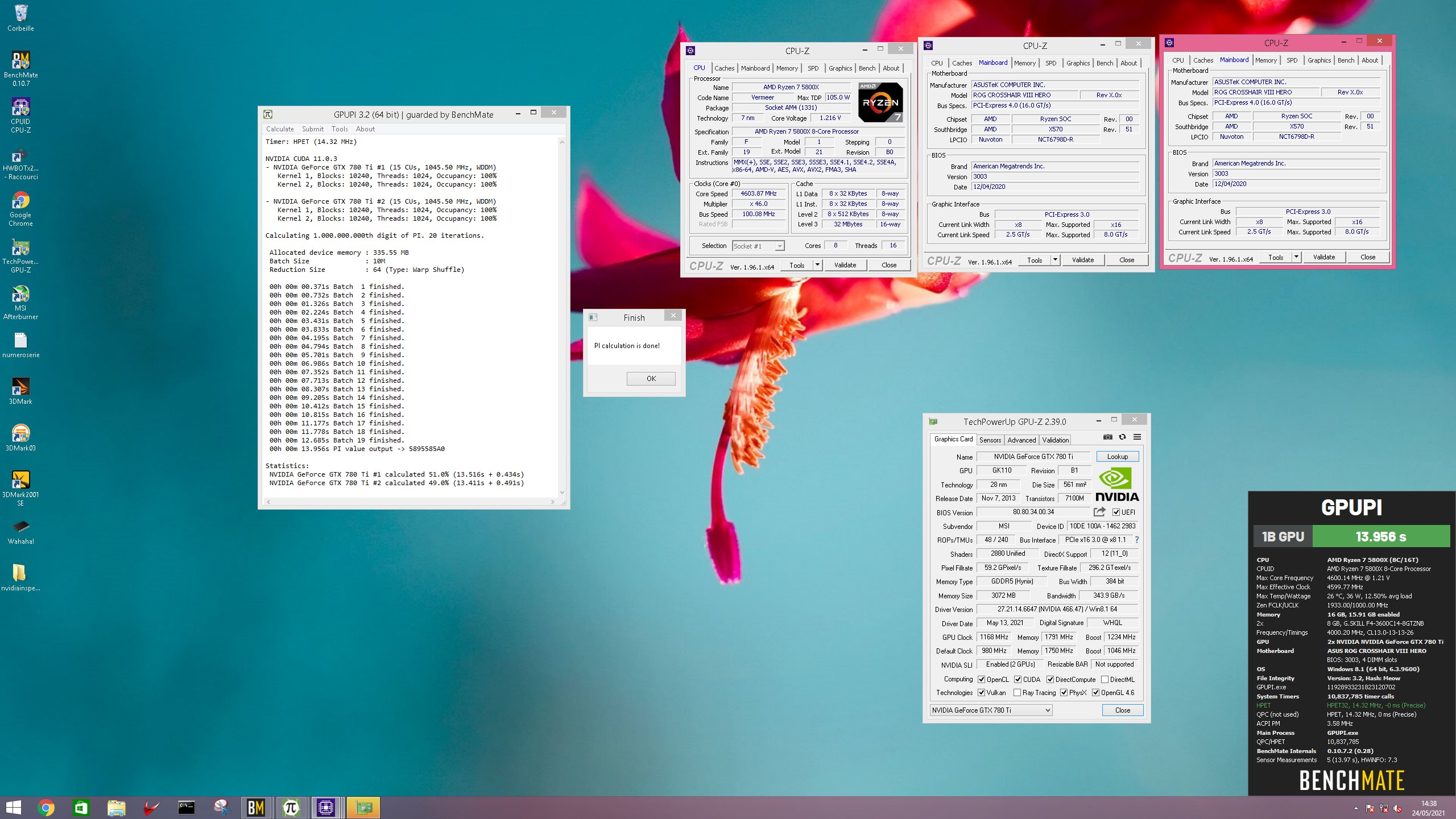Screen dimensions: 1456x819
Task: Open the numeroserie text file icon
Action: 20,345
